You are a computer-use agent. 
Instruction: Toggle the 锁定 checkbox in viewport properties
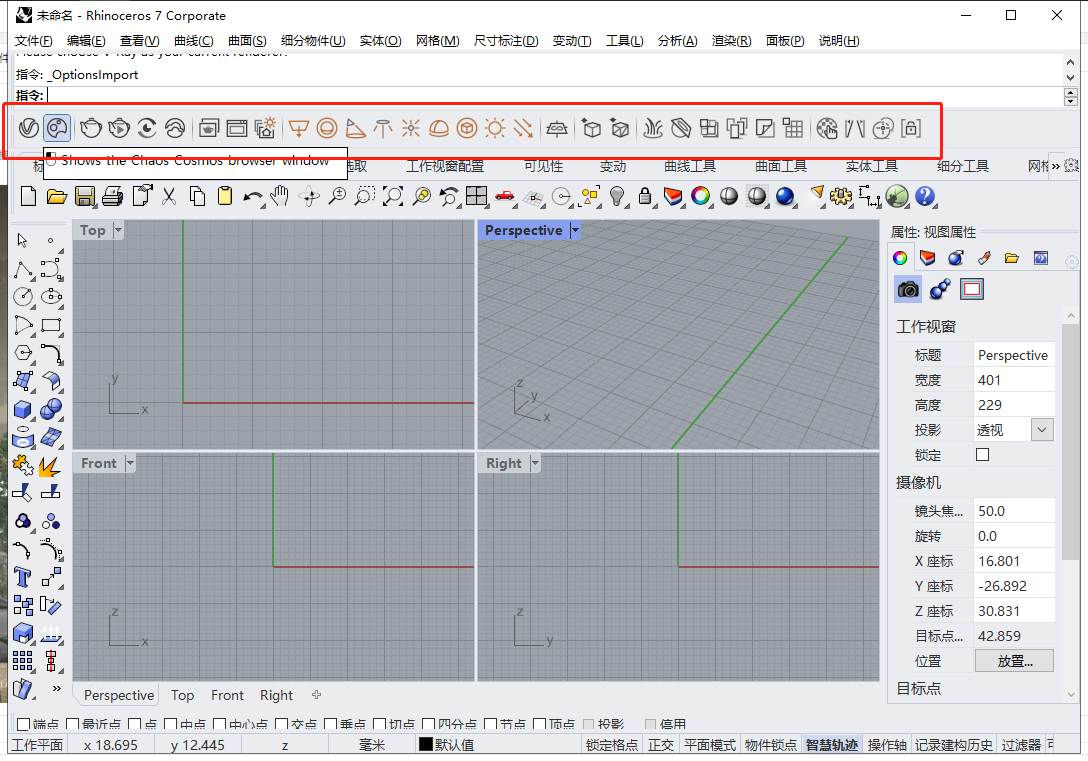click(982, 455)
